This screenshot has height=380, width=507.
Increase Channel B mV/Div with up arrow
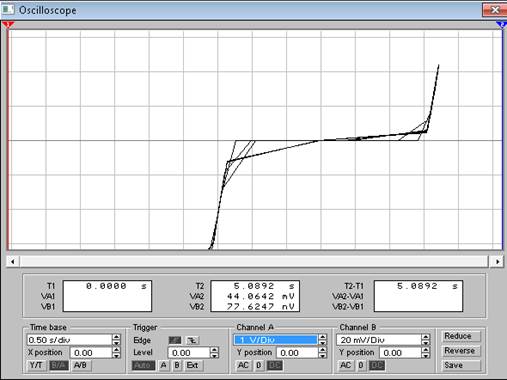426,337
